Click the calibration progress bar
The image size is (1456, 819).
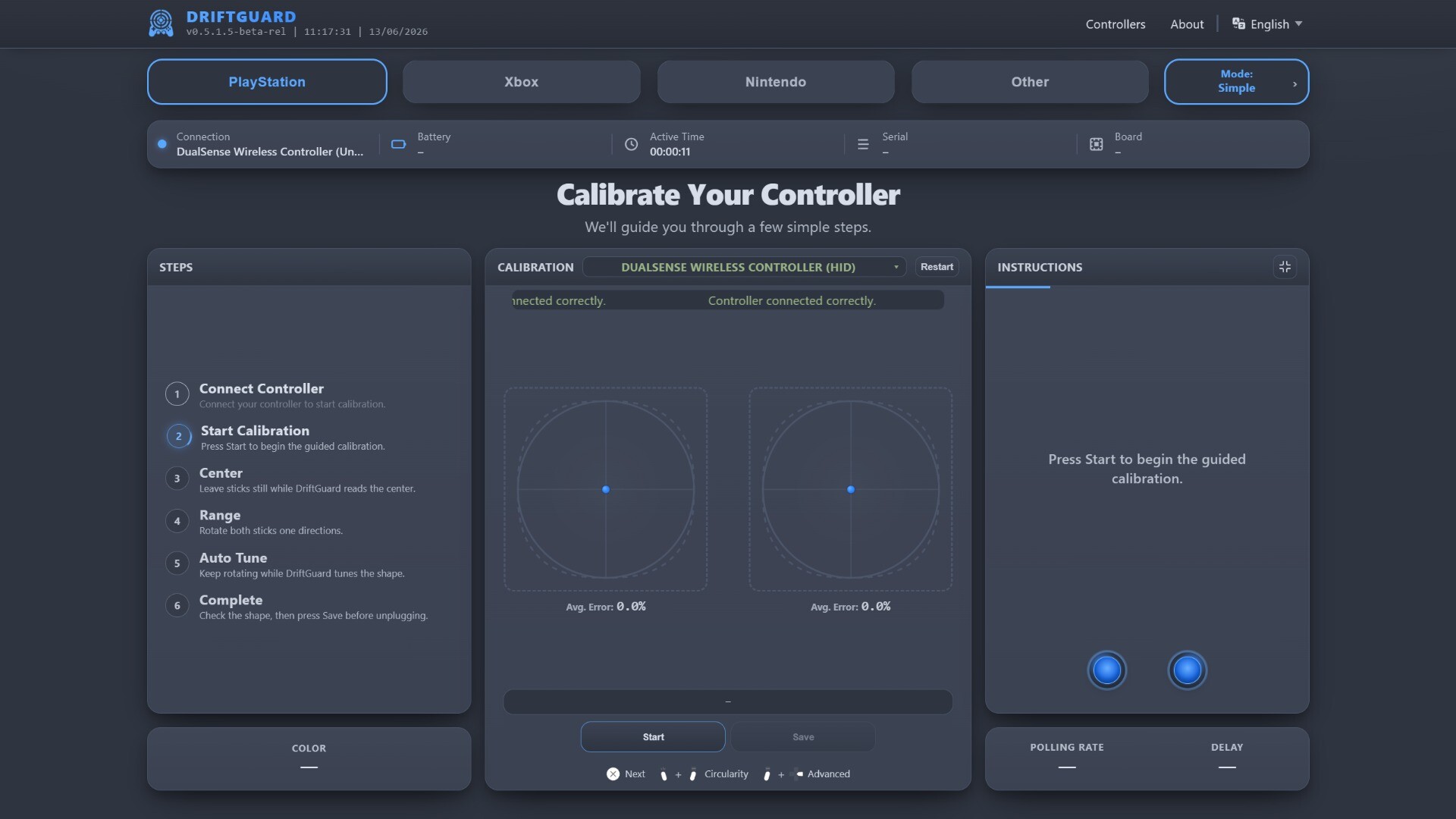[727, 701]
